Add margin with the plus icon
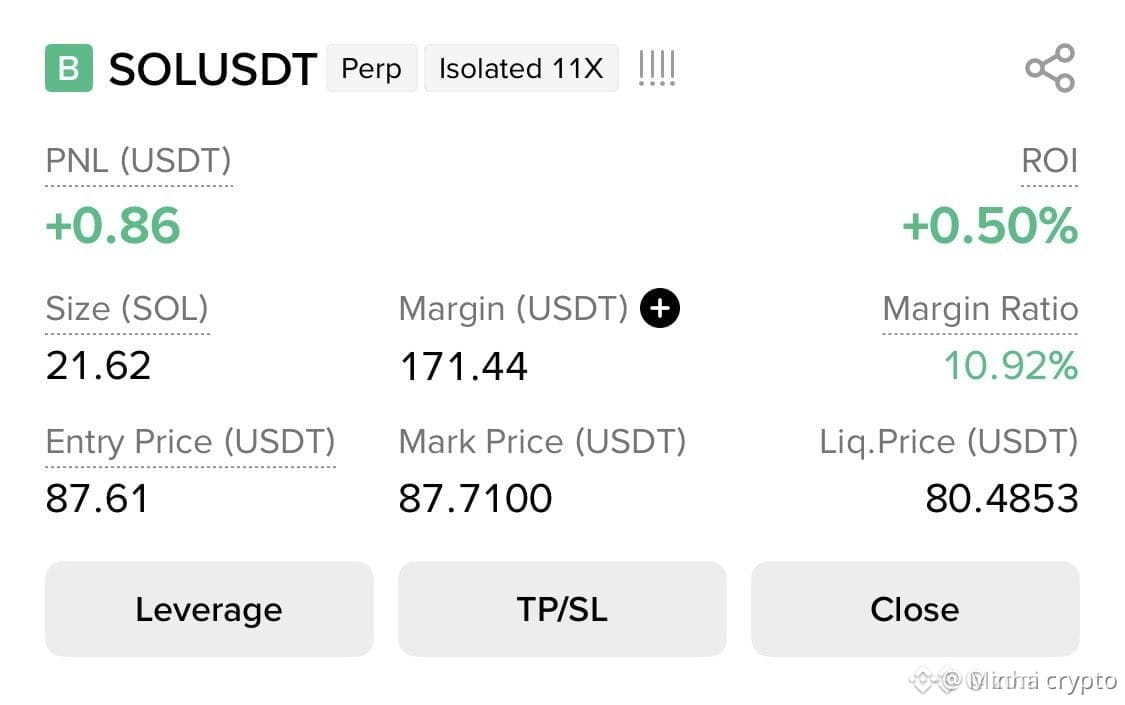The image size is (1125, 705). click(x=659, y=308)
